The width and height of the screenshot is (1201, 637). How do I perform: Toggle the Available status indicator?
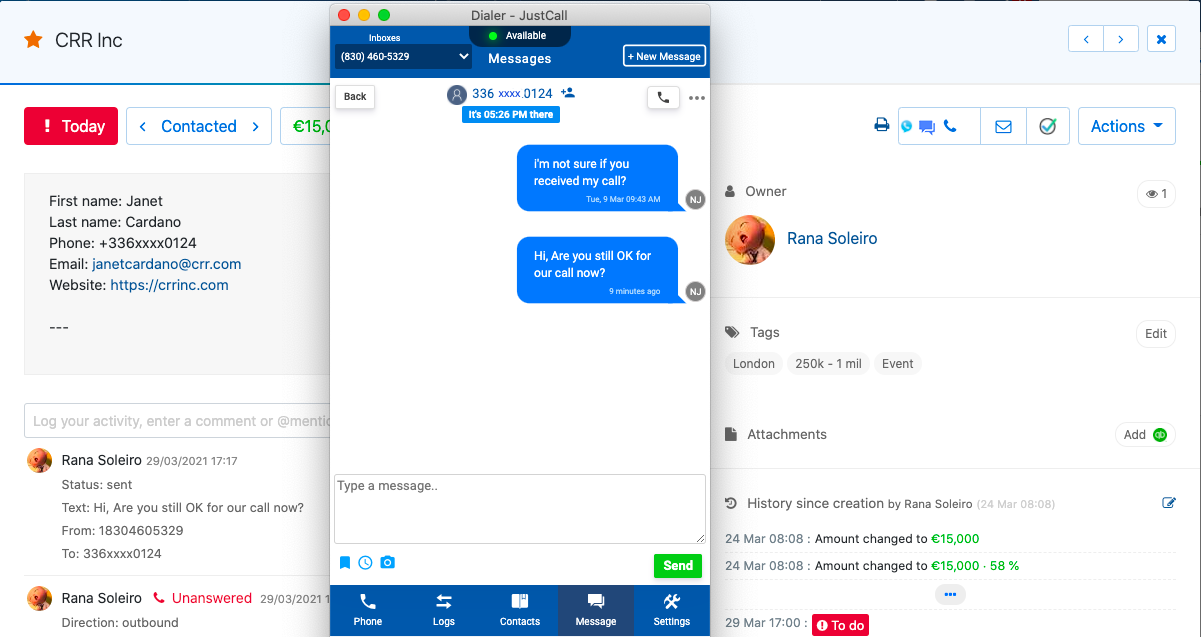click(x=519, y=36)
